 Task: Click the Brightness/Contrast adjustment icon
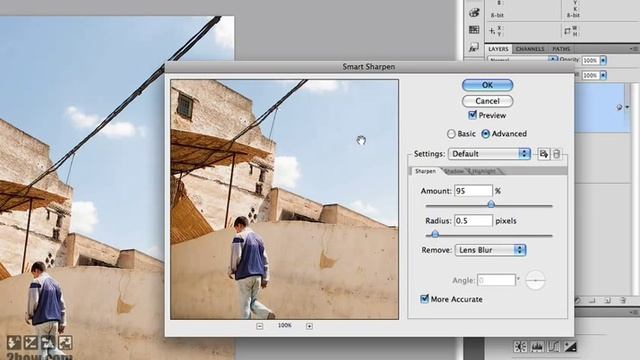pos(520,347)
